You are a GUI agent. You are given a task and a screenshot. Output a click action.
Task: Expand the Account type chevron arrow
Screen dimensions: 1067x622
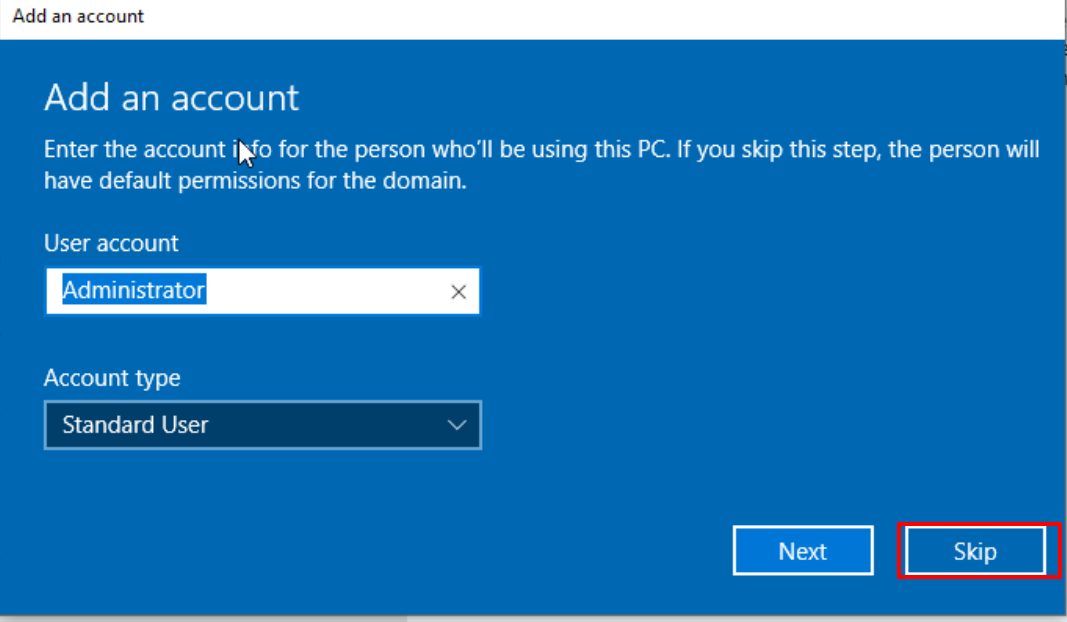point(457,425)
